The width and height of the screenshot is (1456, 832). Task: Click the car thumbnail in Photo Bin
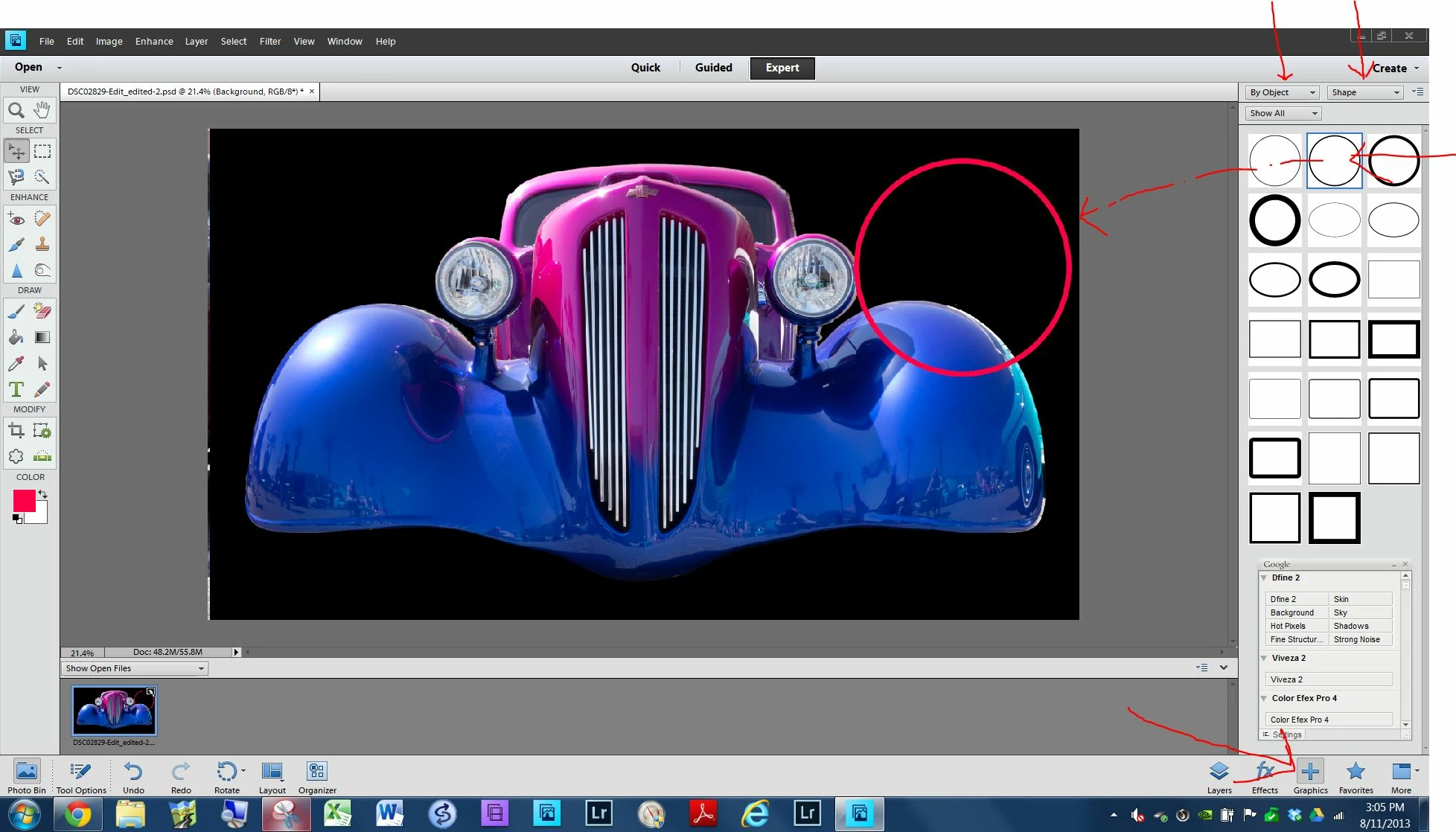point(114,710)
